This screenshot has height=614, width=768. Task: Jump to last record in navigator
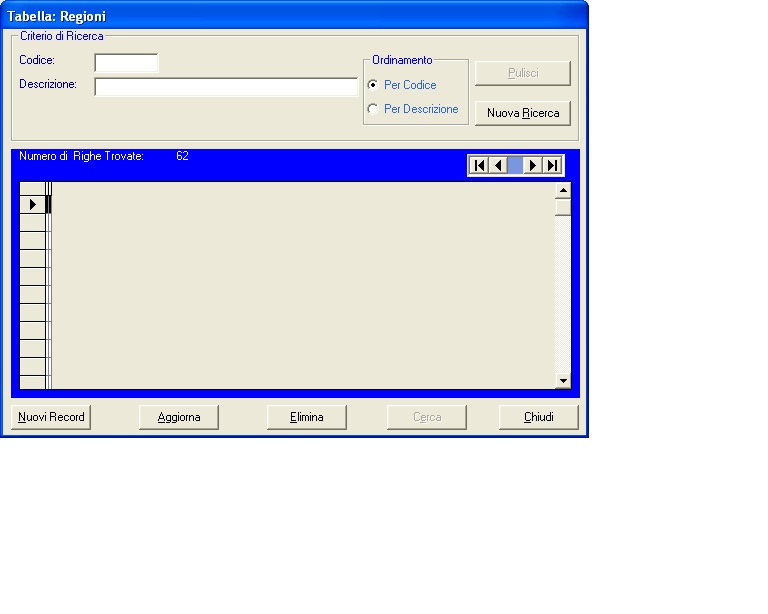point(552,165)
